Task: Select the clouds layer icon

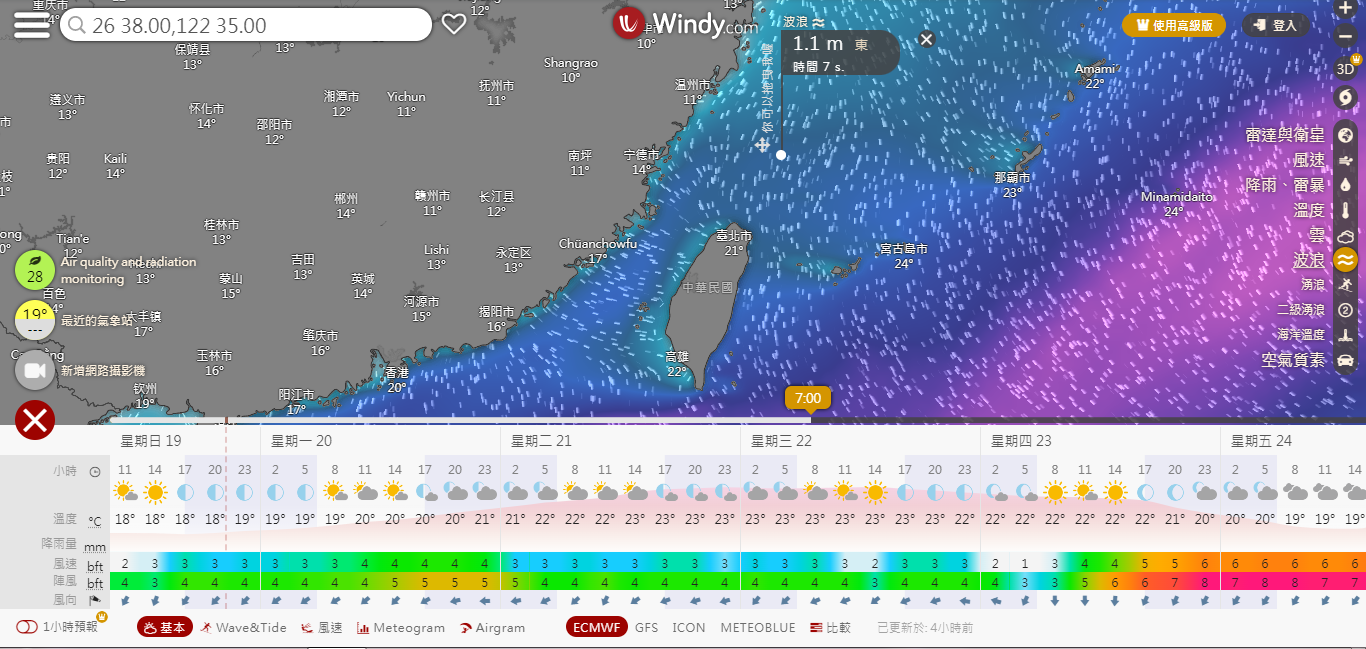Action: tap(1345, 236)
